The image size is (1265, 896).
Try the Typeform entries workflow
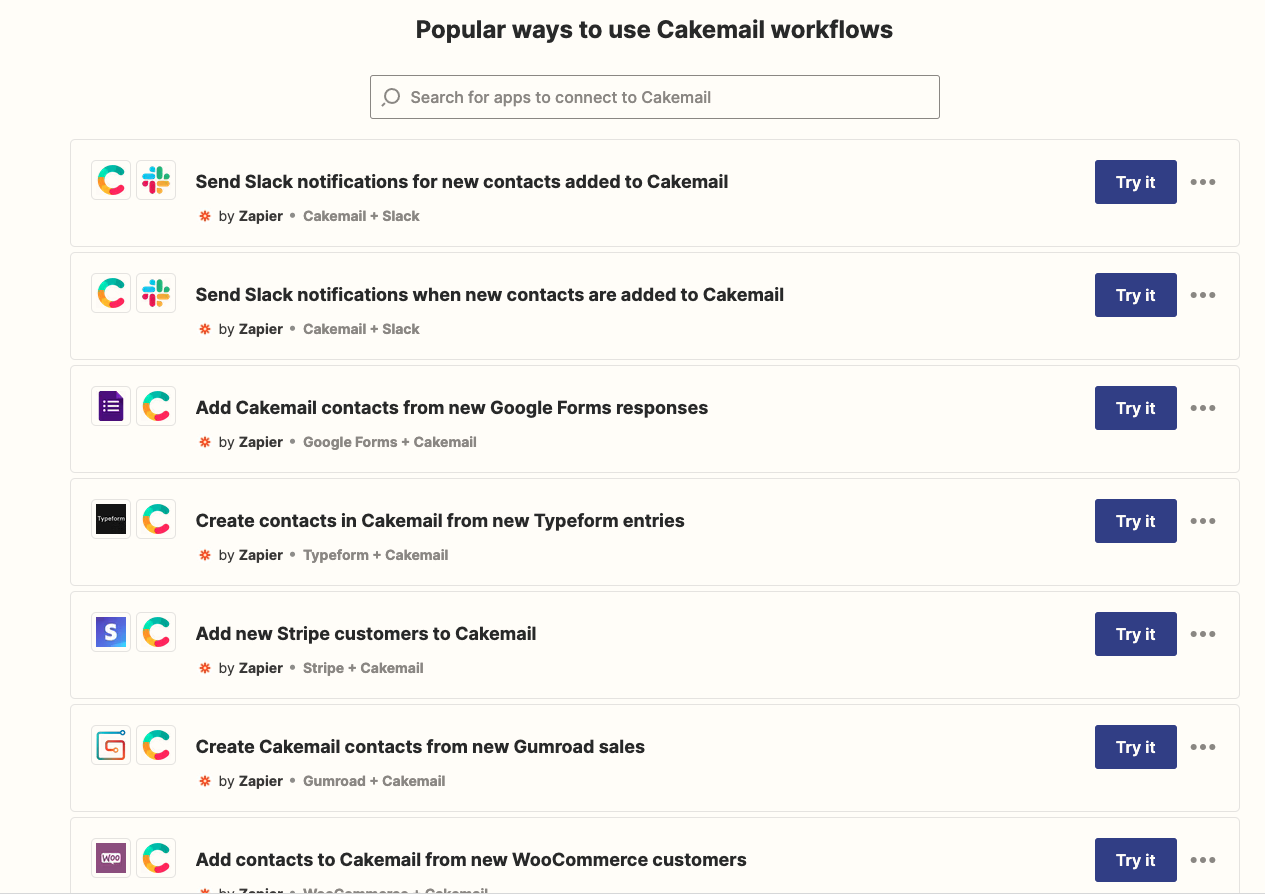(1135, 521)
